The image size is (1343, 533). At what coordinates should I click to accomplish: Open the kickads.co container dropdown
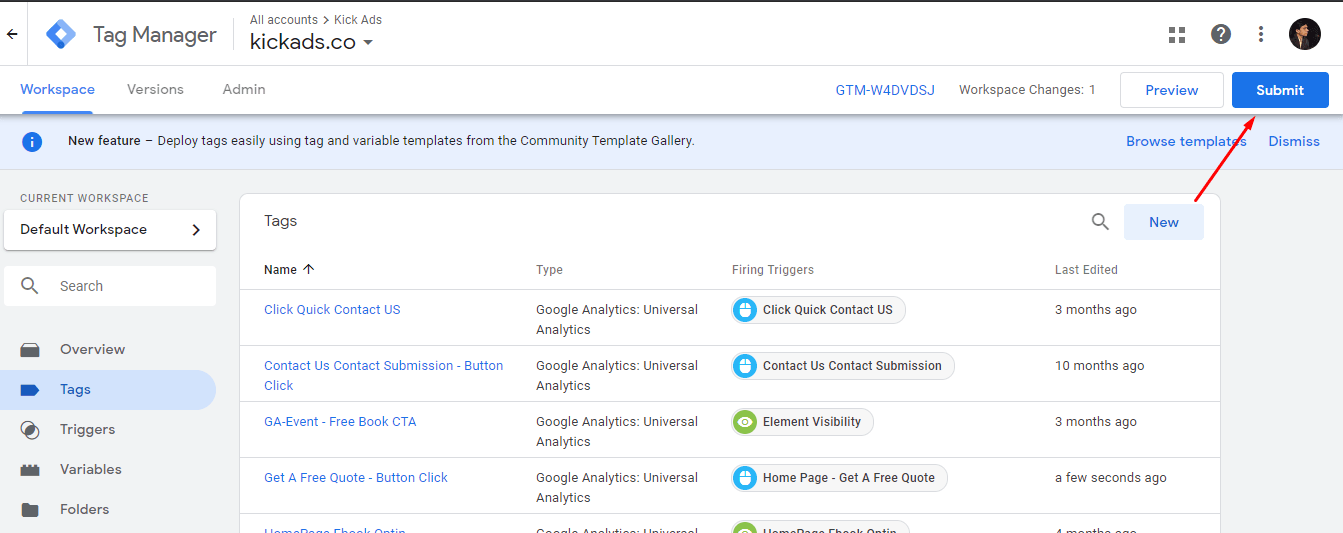(312, 42)
